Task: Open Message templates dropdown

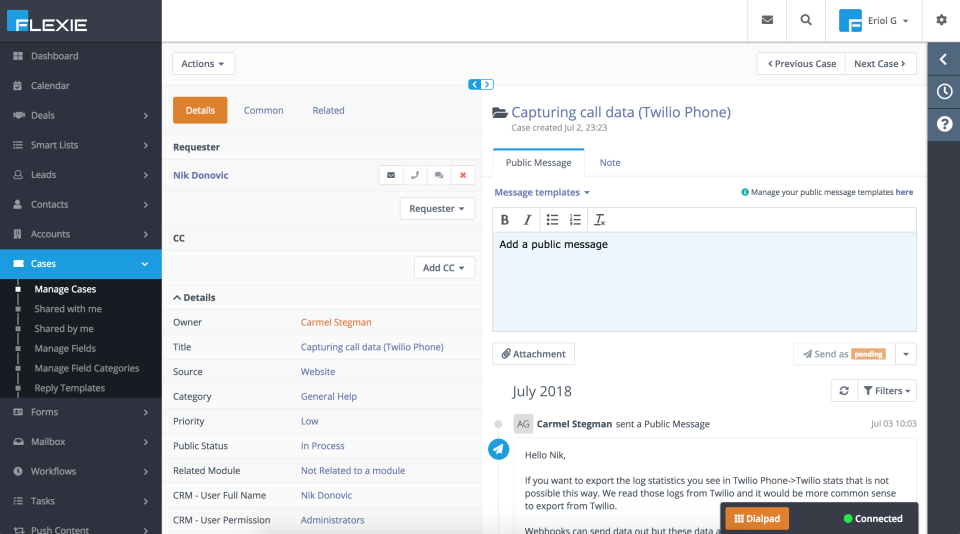Action: [x=542, y=192]
